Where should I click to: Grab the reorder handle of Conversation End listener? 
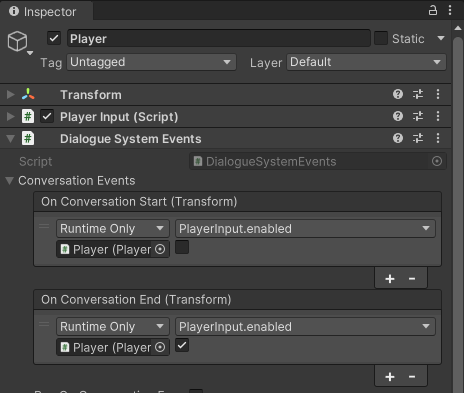(44, 325)
